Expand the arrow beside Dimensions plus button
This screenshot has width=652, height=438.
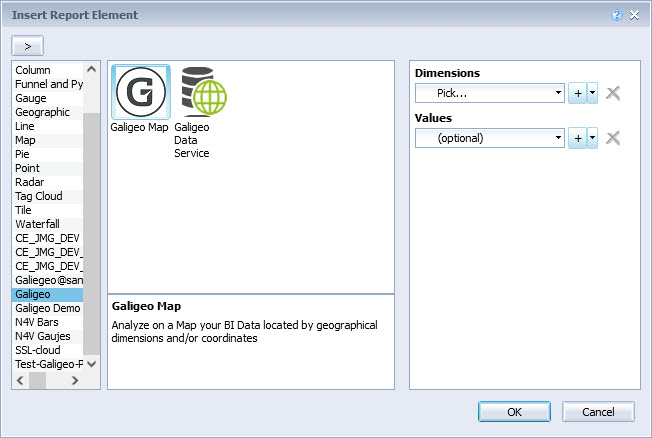tap(593, 93)
